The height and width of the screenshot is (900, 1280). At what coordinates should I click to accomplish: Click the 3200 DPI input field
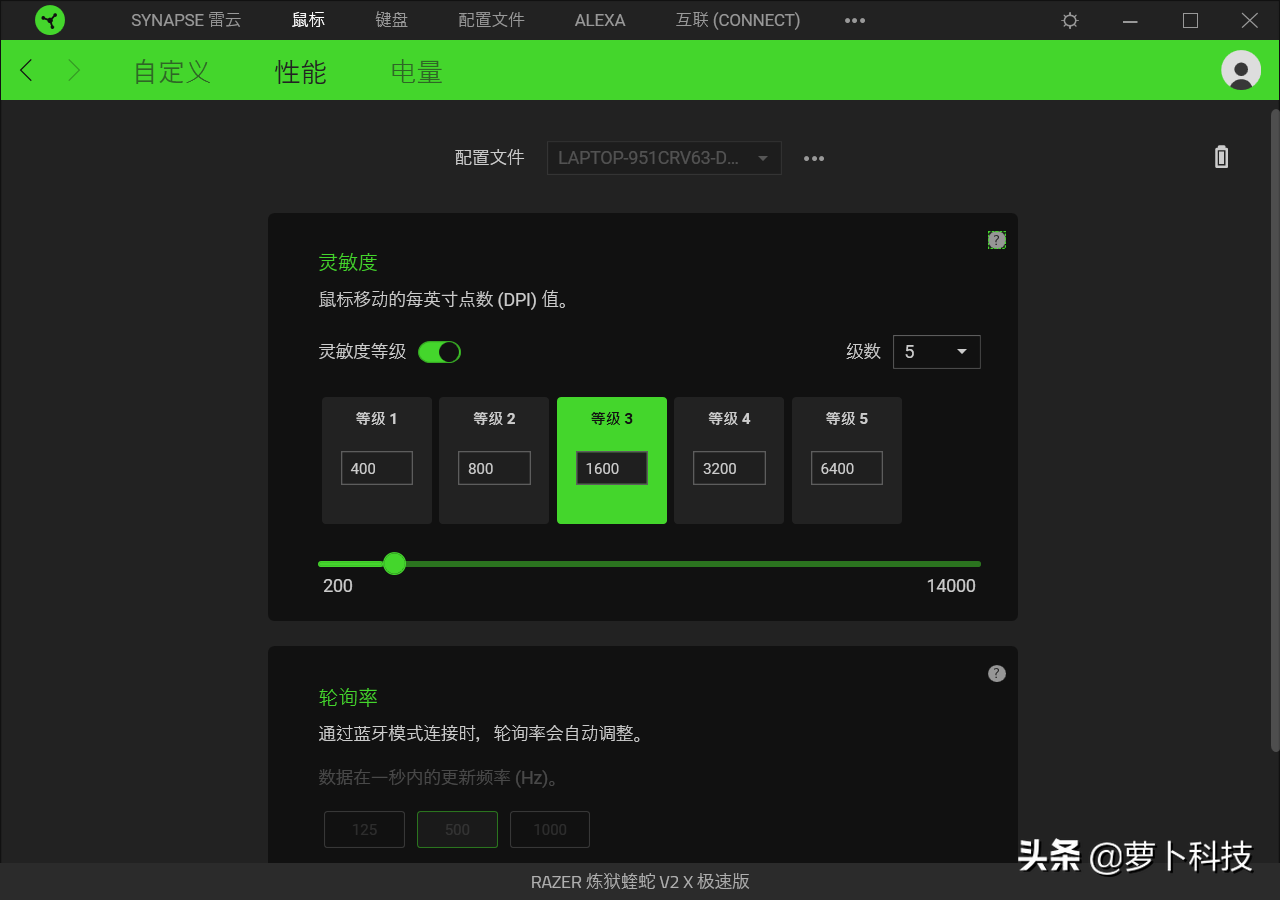pos(729,468)
